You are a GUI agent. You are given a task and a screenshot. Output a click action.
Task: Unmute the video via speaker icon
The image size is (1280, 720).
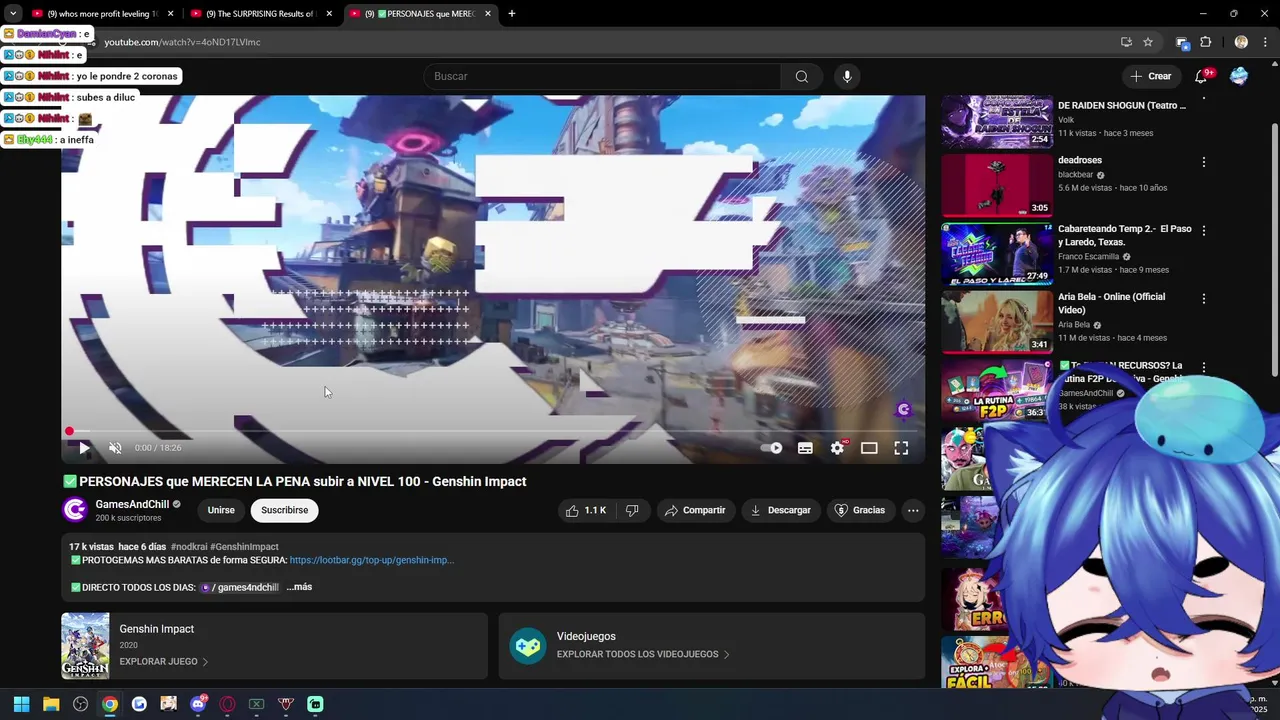point(115,448)
